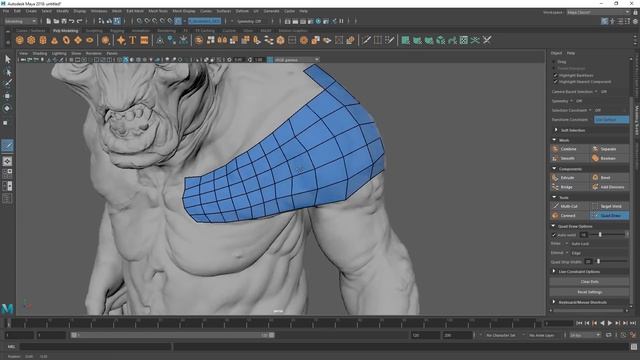Collapse Quad Draw Options section

[554, 226]
